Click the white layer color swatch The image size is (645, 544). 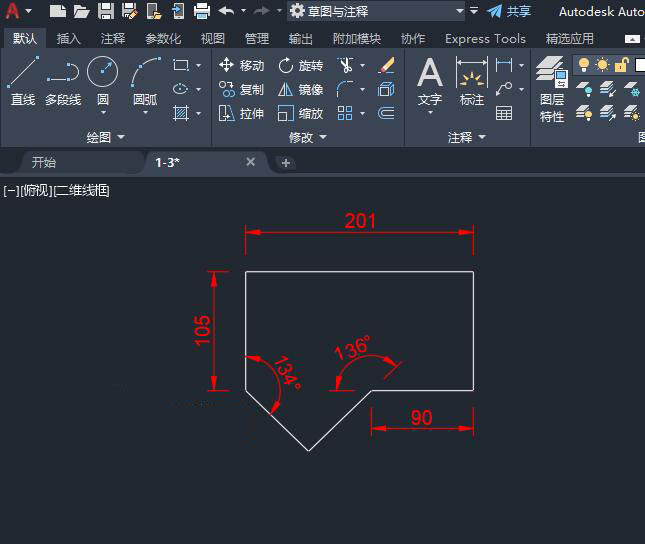tap(640, 65)
